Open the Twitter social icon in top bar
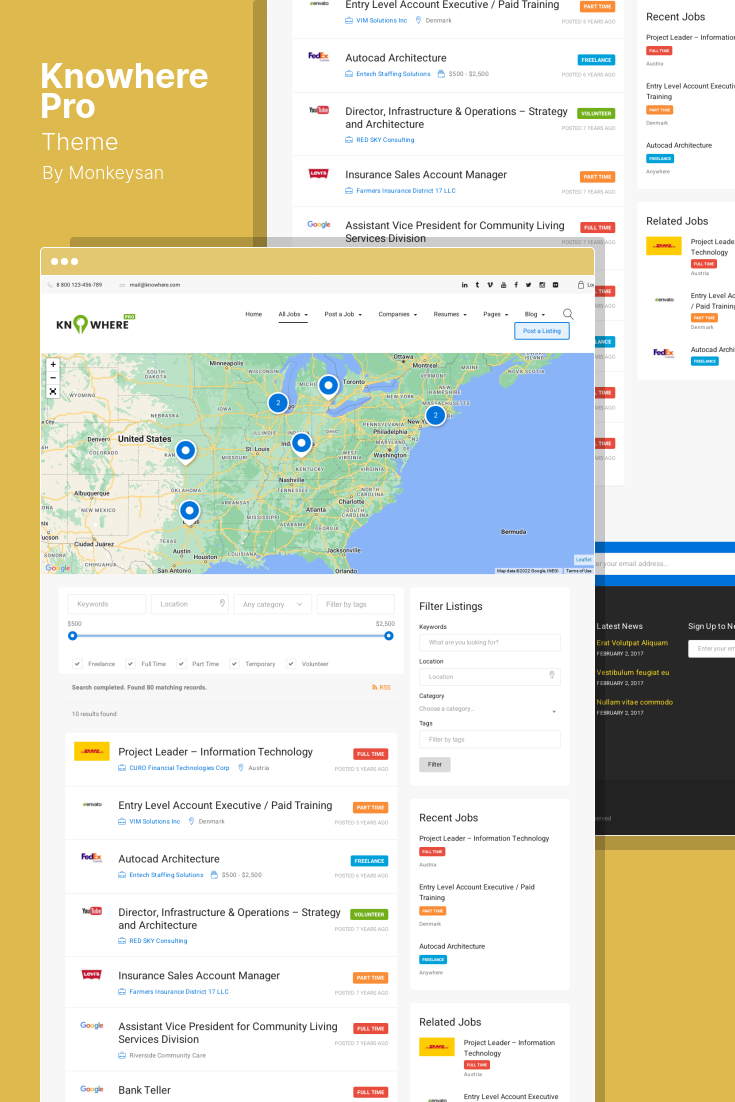Image resolution: width=735 pixels, height=1102 pixels. tap(528, 285)
